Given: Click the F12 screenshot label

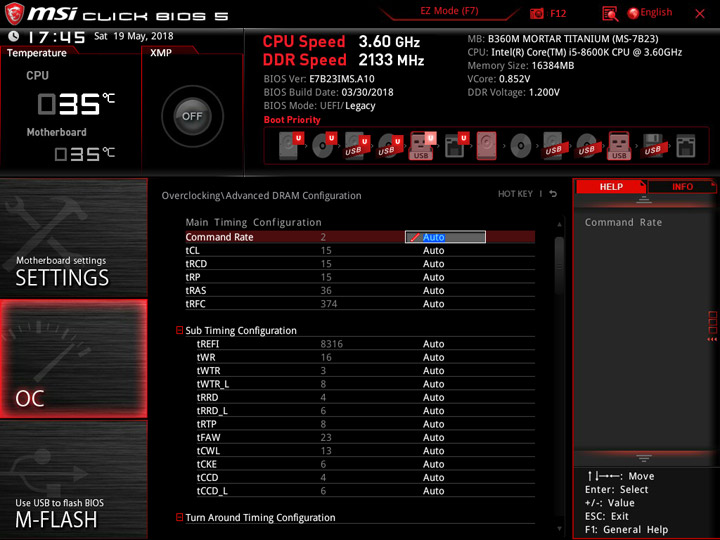Looking at the screenshot, I should coord(558,13).
